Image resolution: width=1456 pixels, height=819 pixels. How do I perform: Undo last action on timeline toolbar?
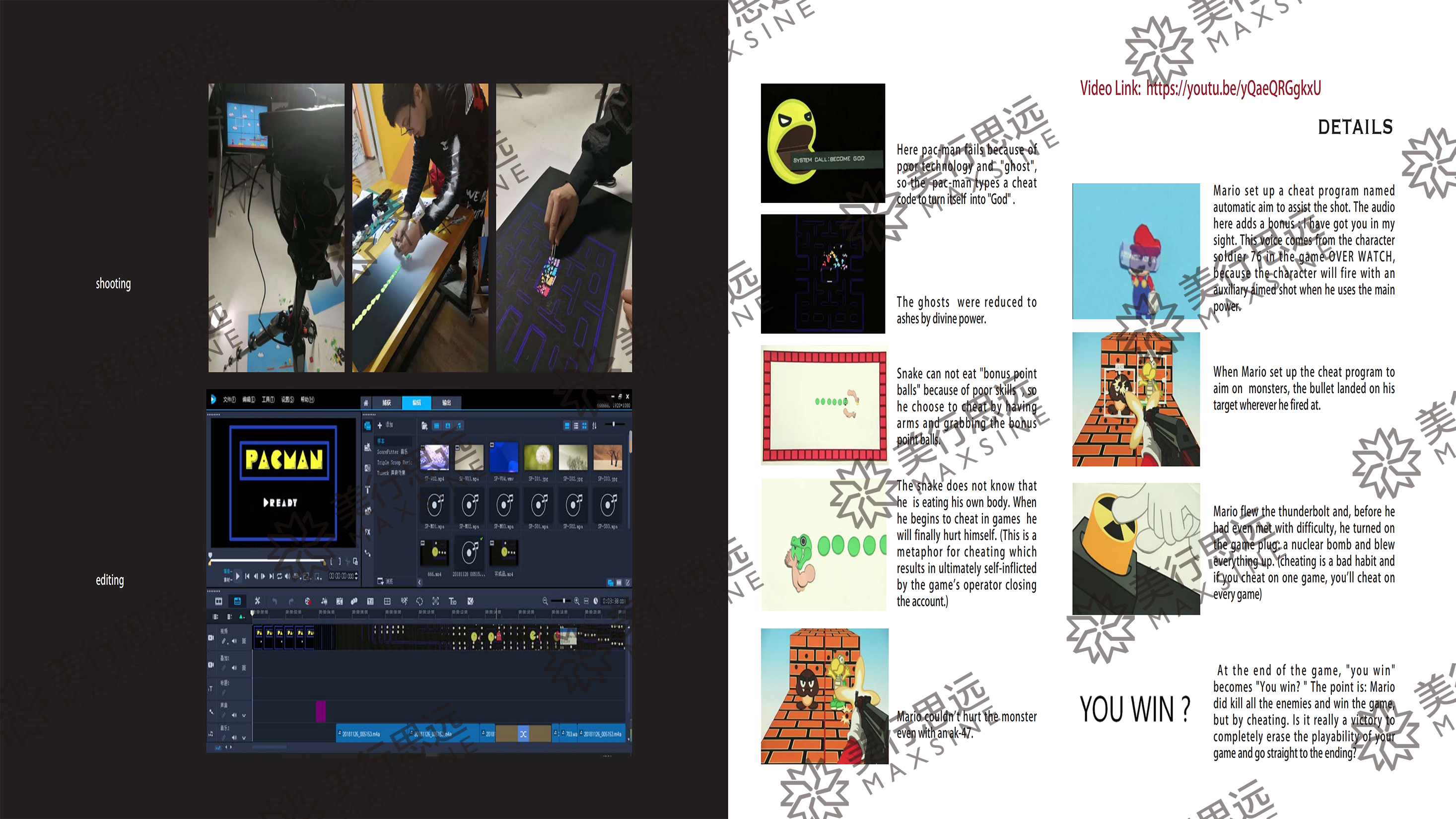[x=275, y=602]
